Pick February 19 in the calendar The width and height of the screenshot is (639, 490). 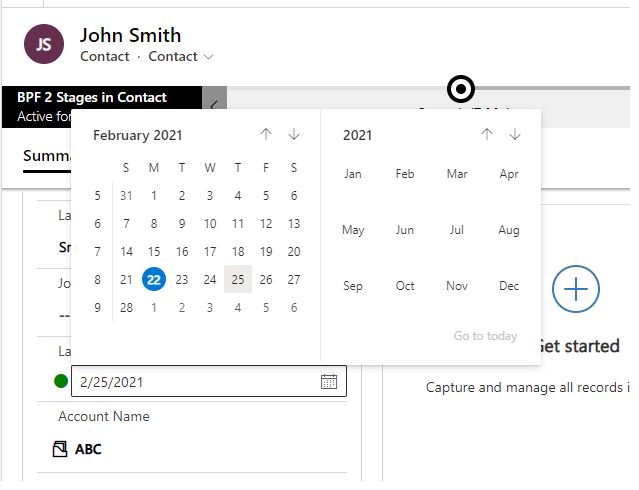(x=266, y=252)
